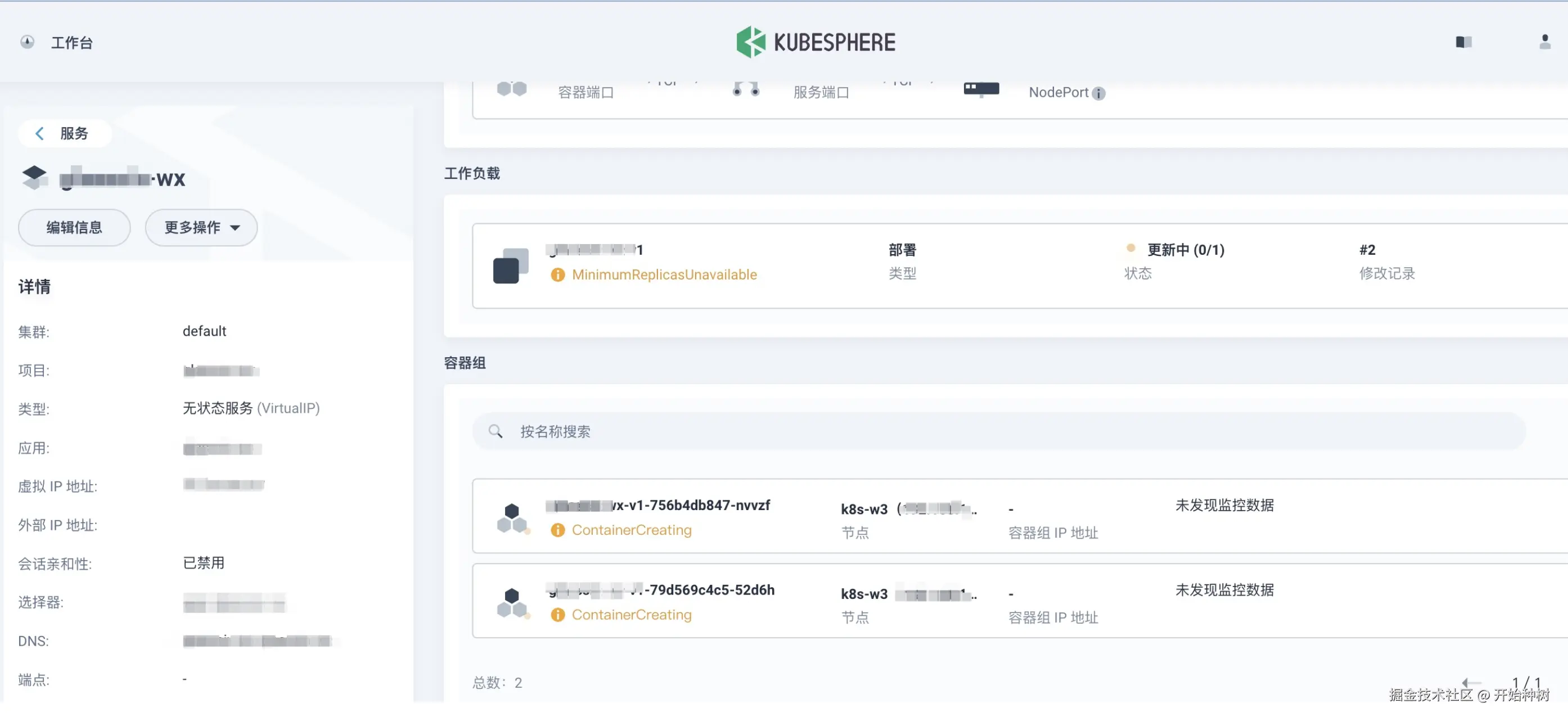The height and width of the screenshot is (721, 1568).
Task: Open pod ending in 79d569c4c5-52d6h
Action: tap(709, 589)
